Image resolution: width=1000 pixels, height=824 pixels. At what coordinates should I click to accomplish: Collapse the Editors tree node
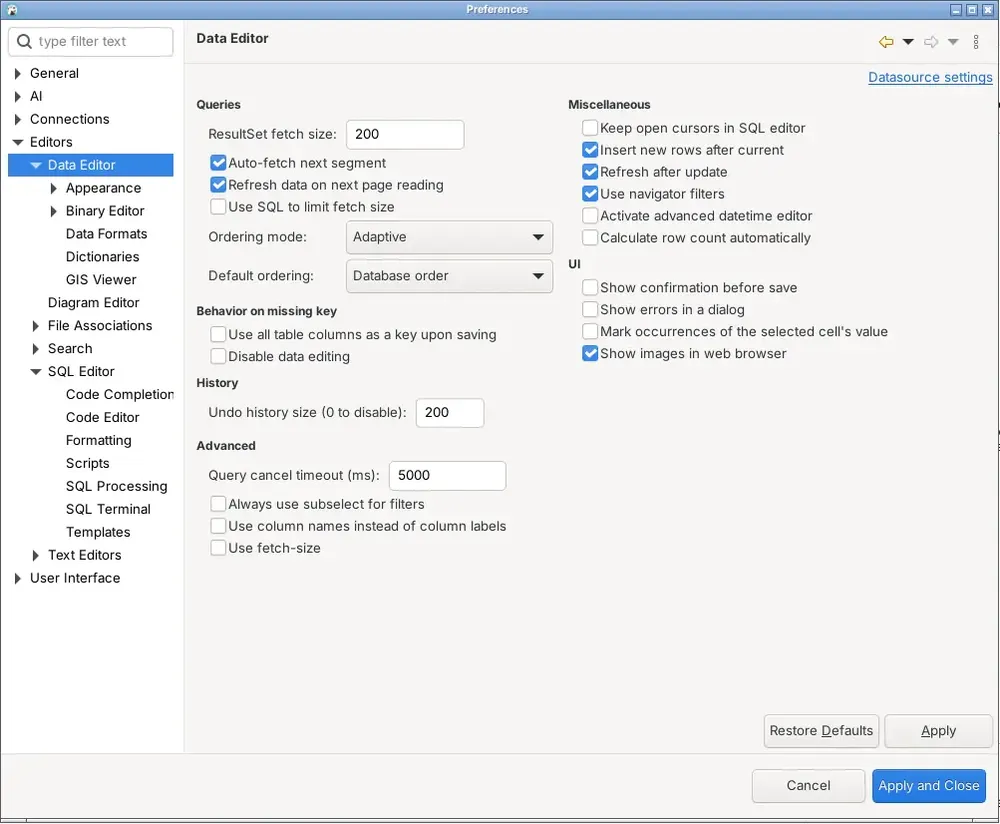pos(18,142)
